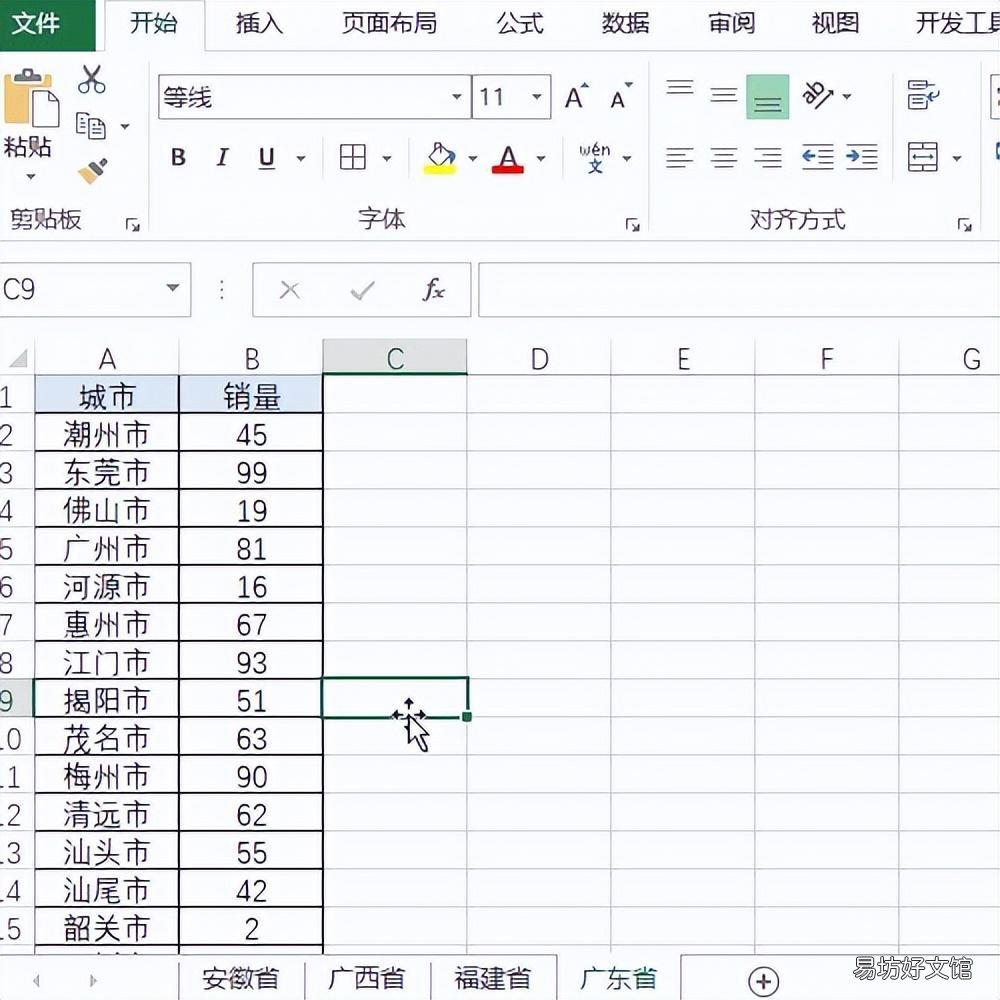The image size is (1000, 1000).
Task: Decrease font size with small A
Action: 621,97
